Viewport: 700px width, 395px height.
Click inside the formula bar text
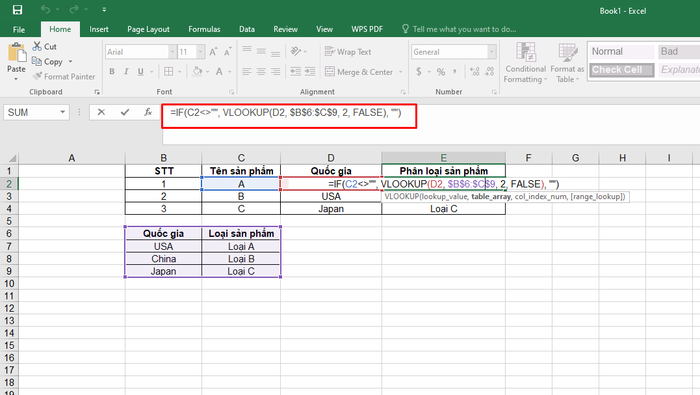point(286,112)
